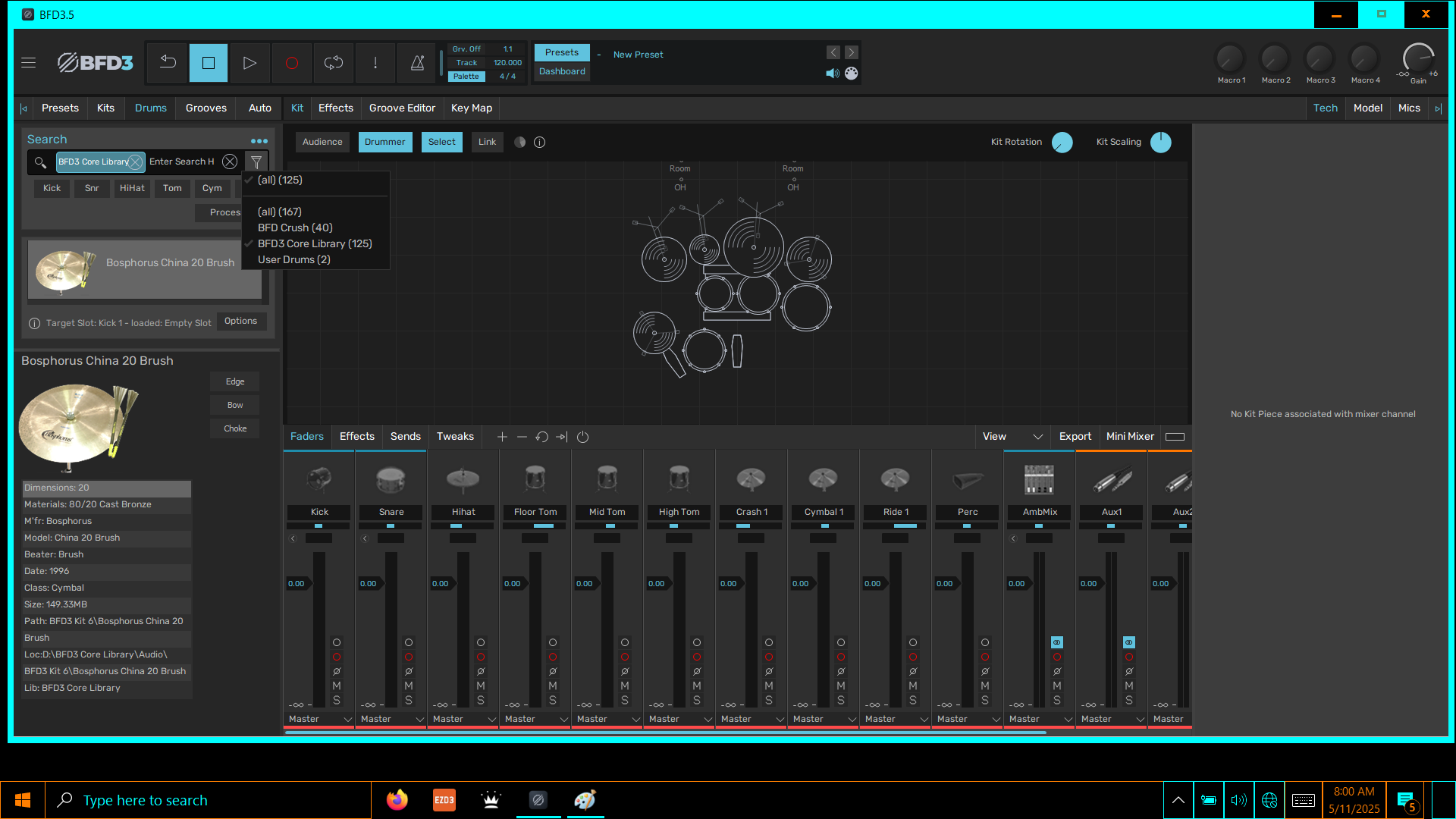Toggle the metronome icon
The image size is (1456, 819).
pos(417,63)
